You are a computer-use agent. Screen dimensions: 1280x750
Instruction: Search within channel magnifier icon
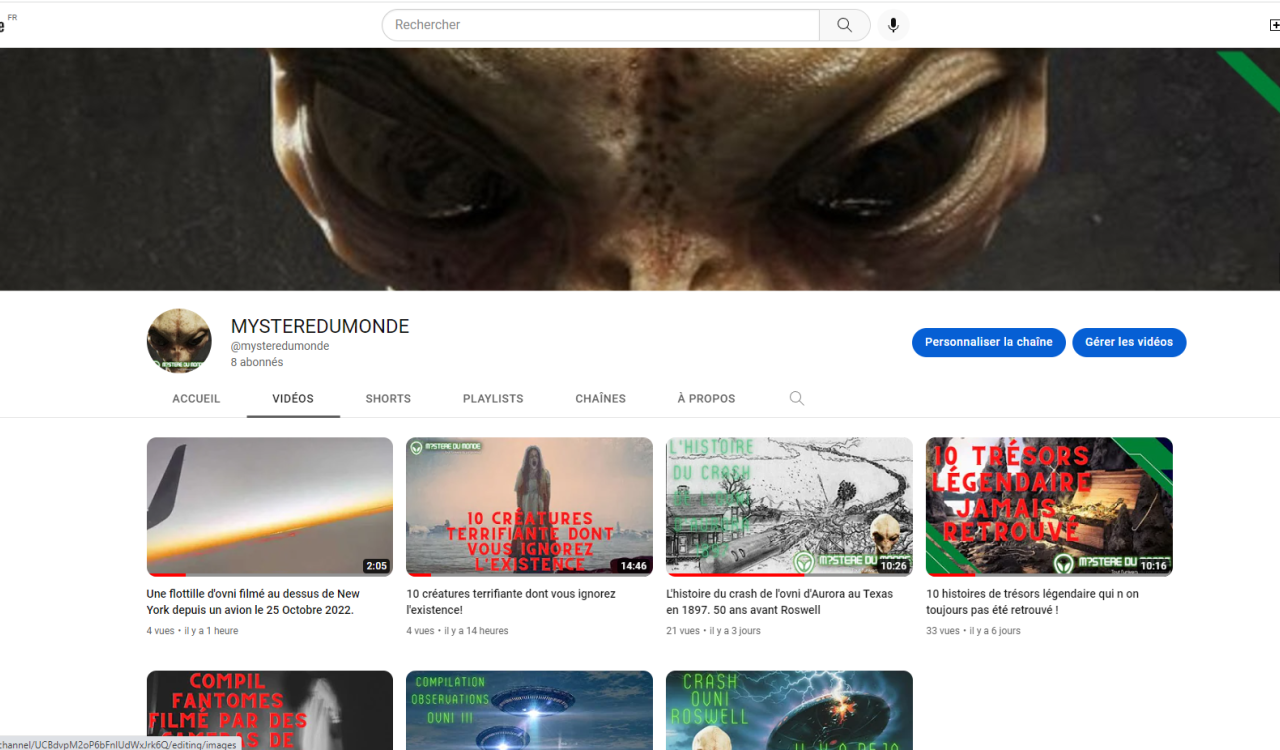pyautogui.click(x=796, y=398)
